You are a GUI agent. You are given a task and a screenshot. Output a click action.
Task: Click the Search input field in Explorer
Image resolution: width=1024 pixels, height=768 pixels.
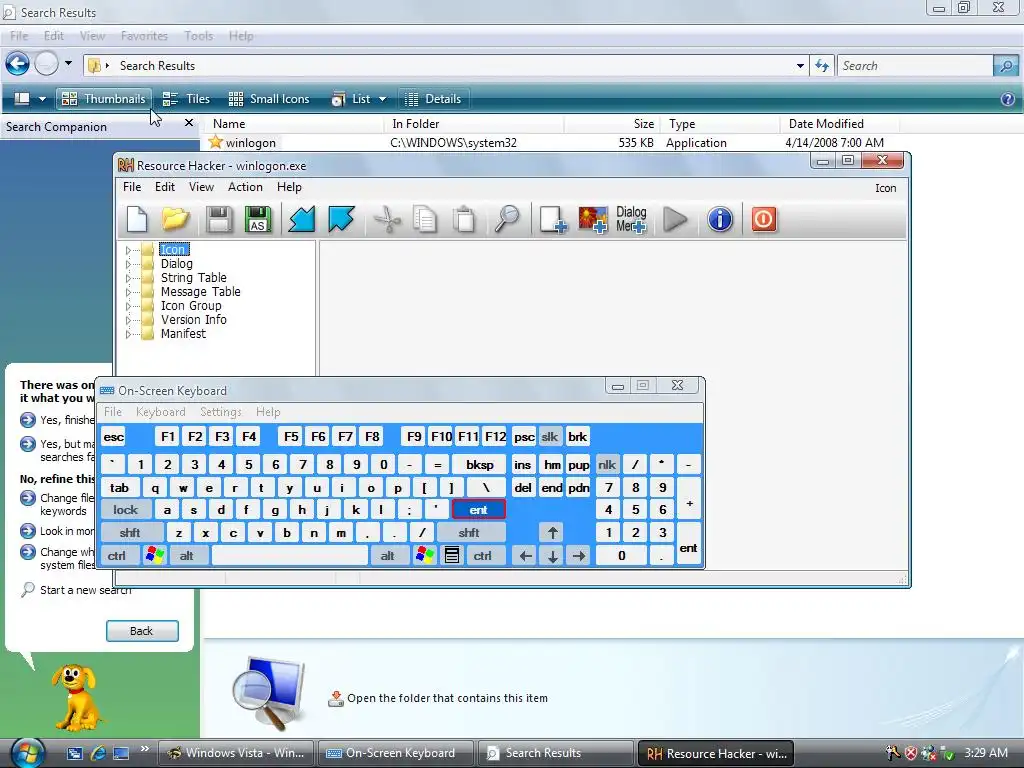pos(915,65)
